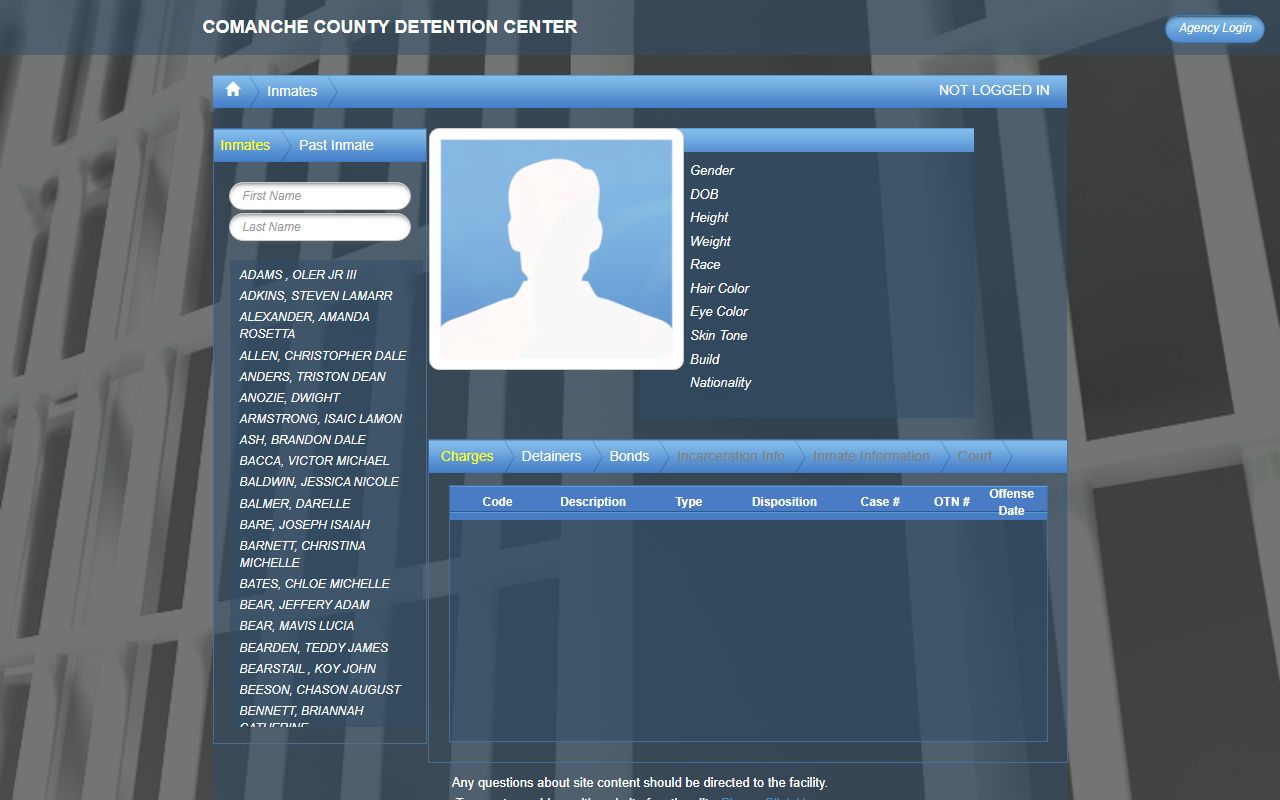The image size is (1280, 800).
Task: Open the Inmates breadcrumb link
Action: 292,91
